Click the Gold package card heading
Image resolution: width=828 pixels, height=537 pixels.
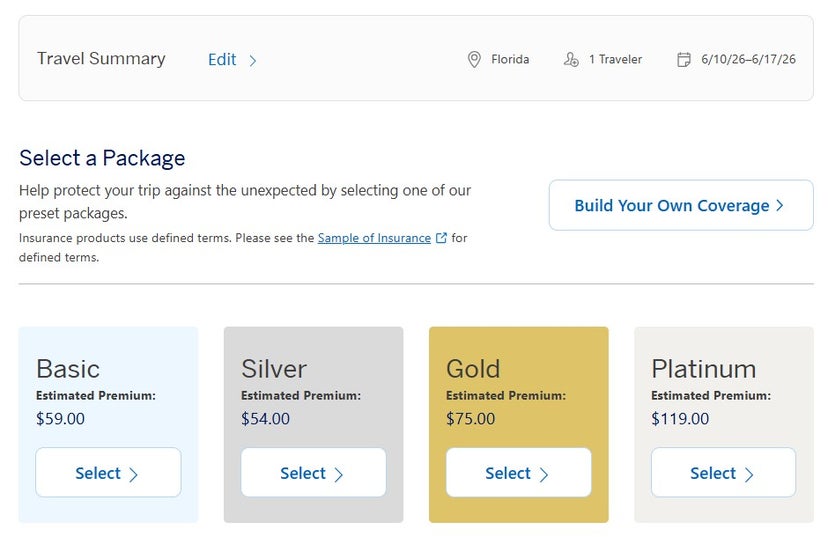point(473,369)
